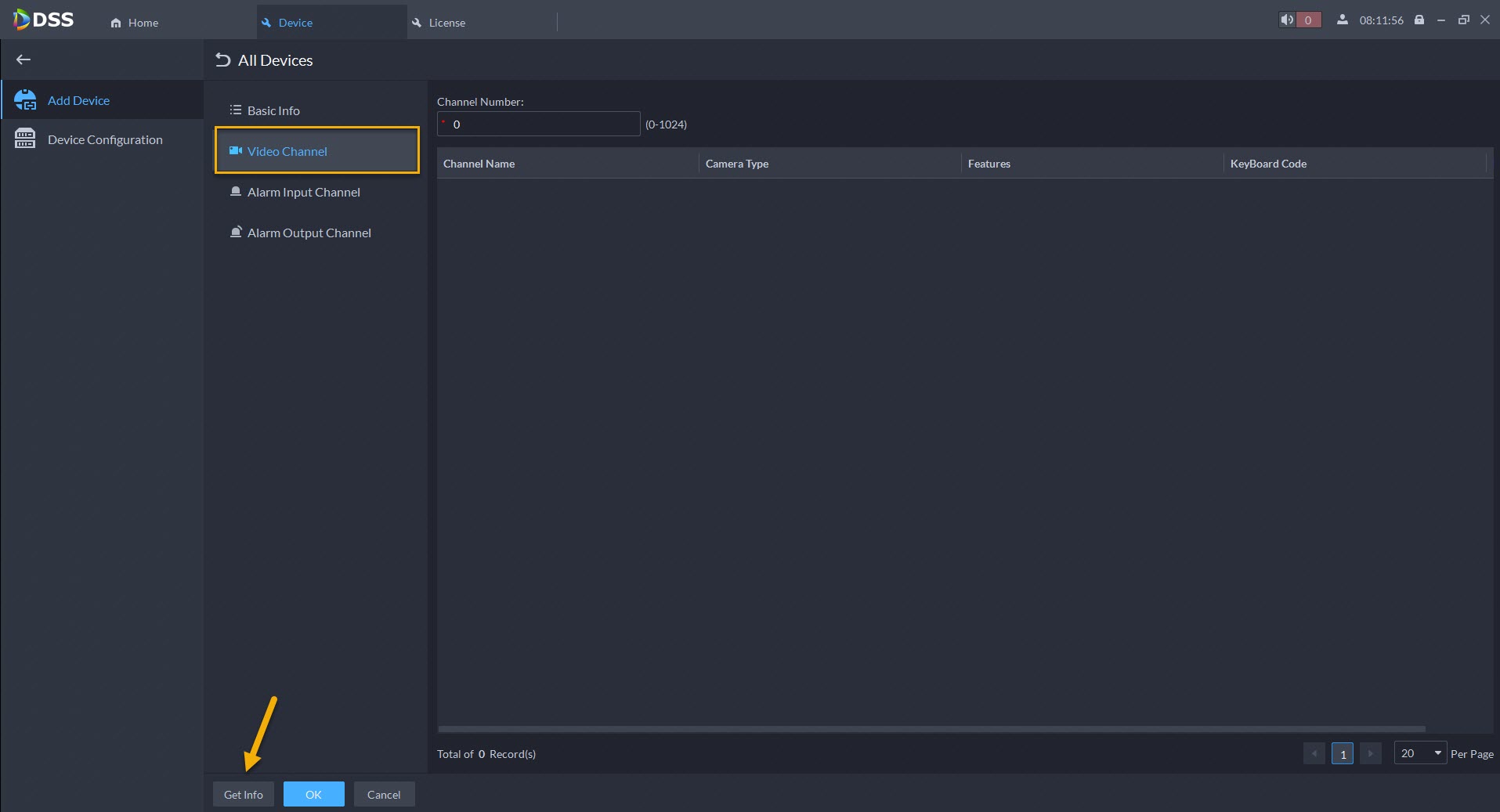Click the user account icon
This screenshot has height=812, width=1500.
(x=1343, y=20)
